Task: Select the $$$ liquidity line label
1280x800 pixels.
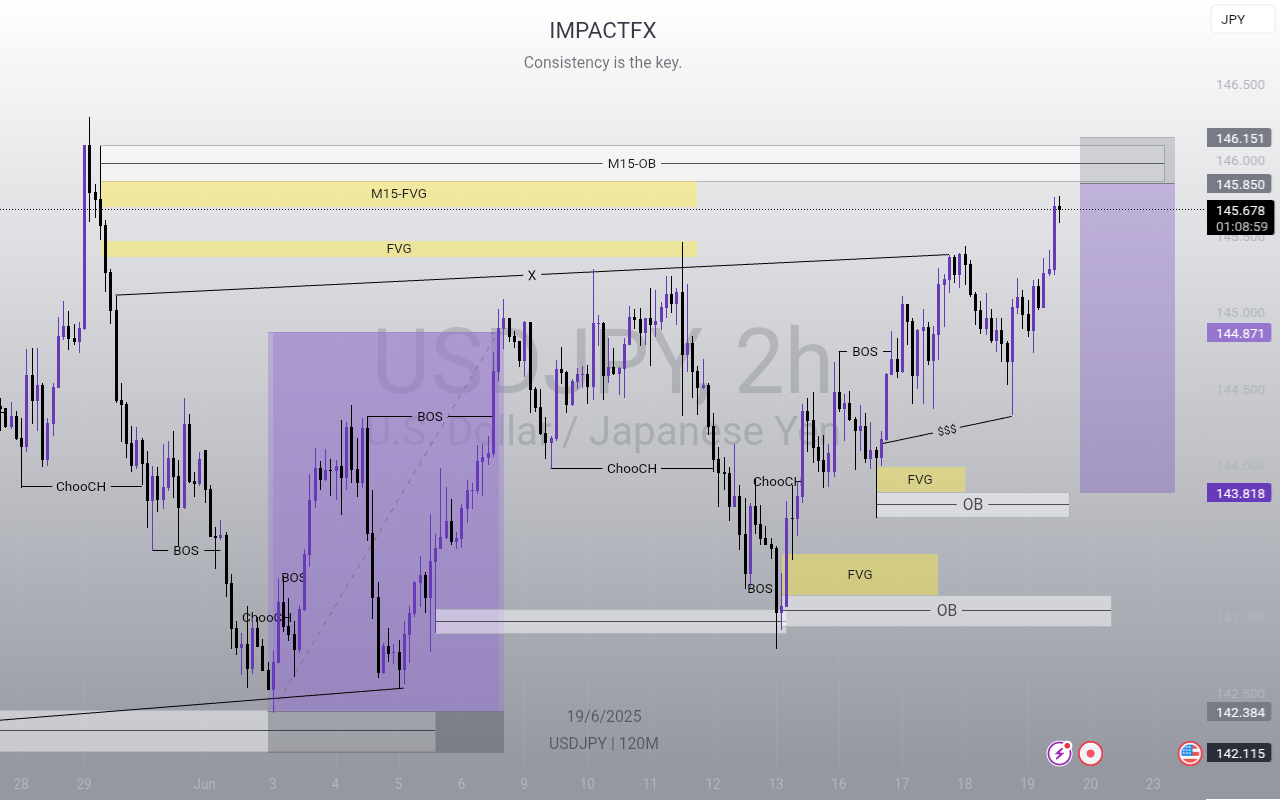Action: point(947,429)
